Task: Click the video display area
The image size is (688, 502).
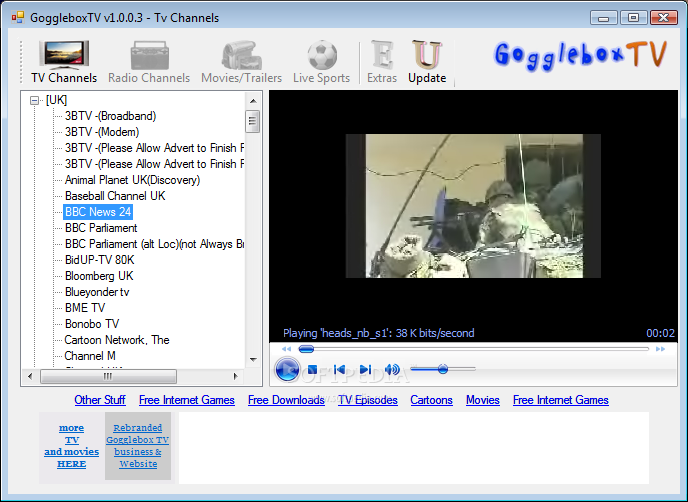Action: pyautogui.click(x=473, y=206)
